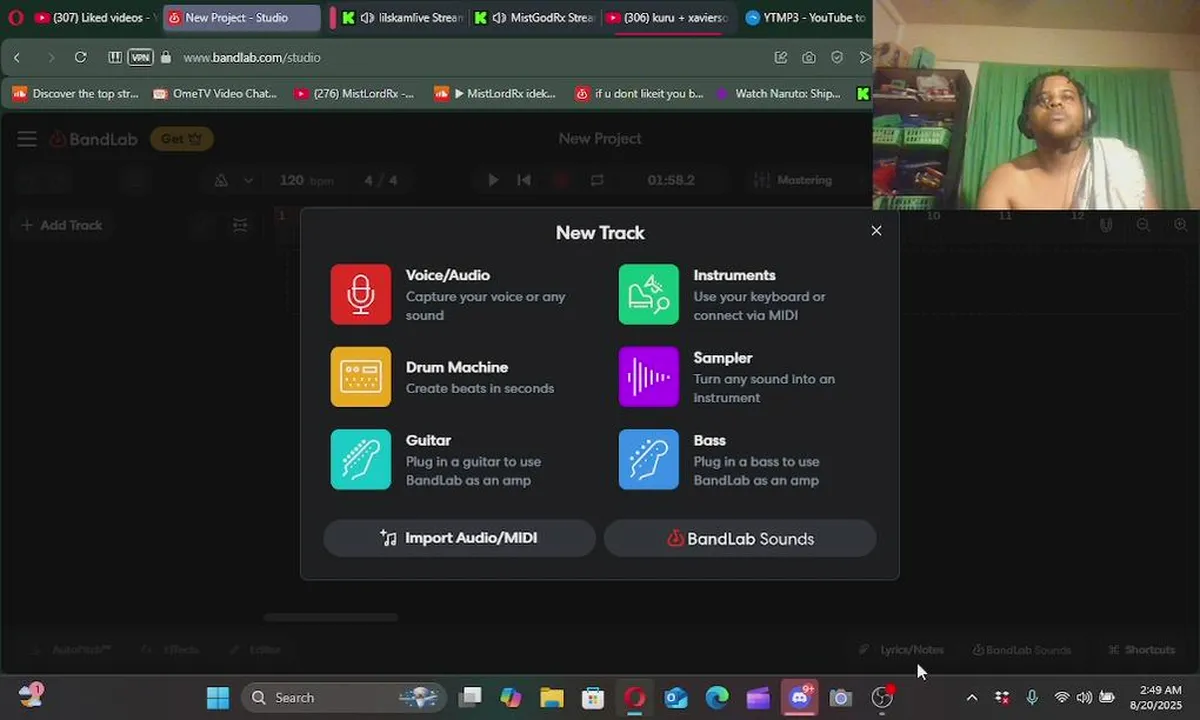Viewport: 1200px width, 720px height.
Task: Select the blue Bass track icon
Action: [x=648, y=460]
